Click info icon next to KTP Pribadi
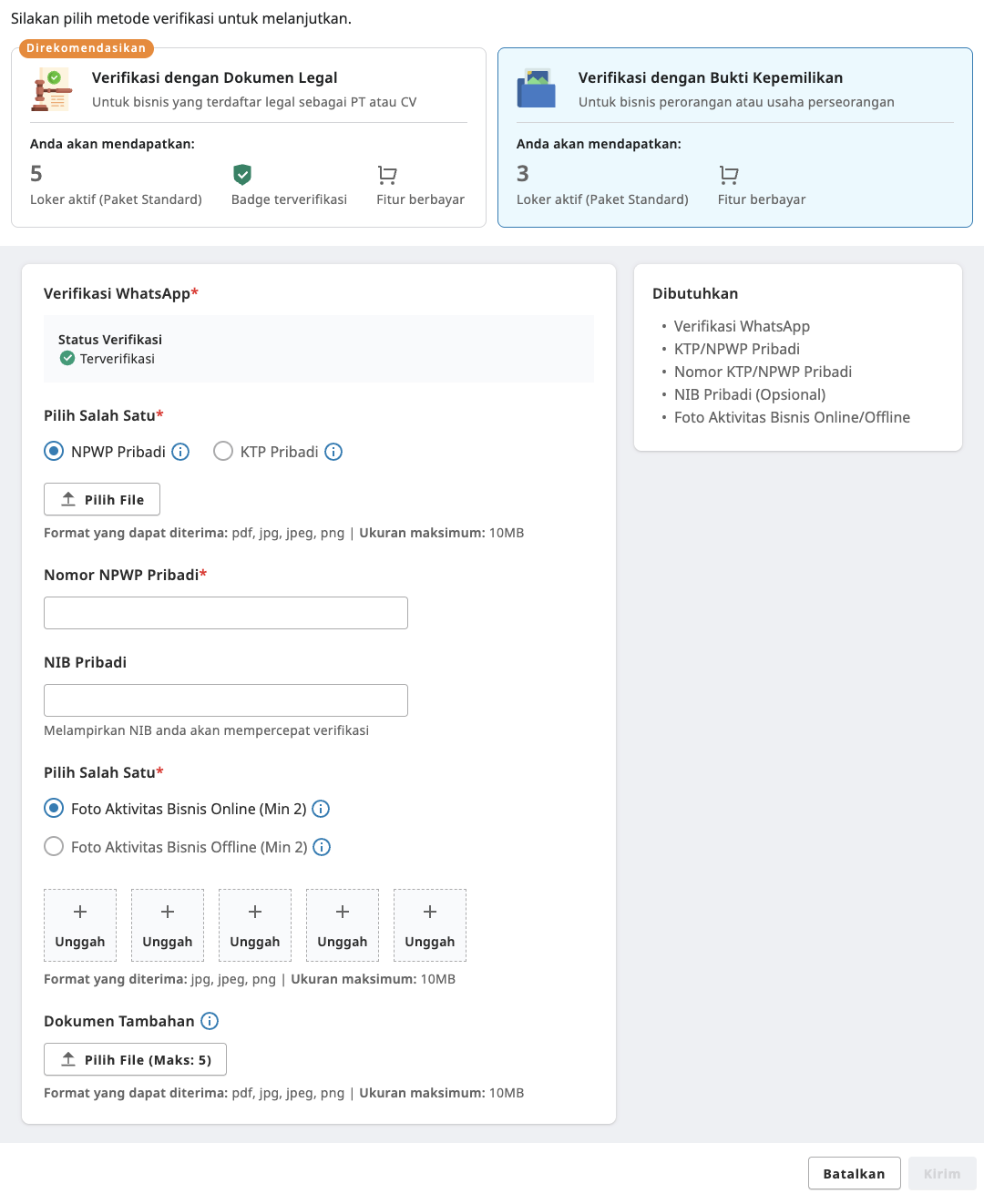Screen dimensions: 984x1204 coord(333,452)
